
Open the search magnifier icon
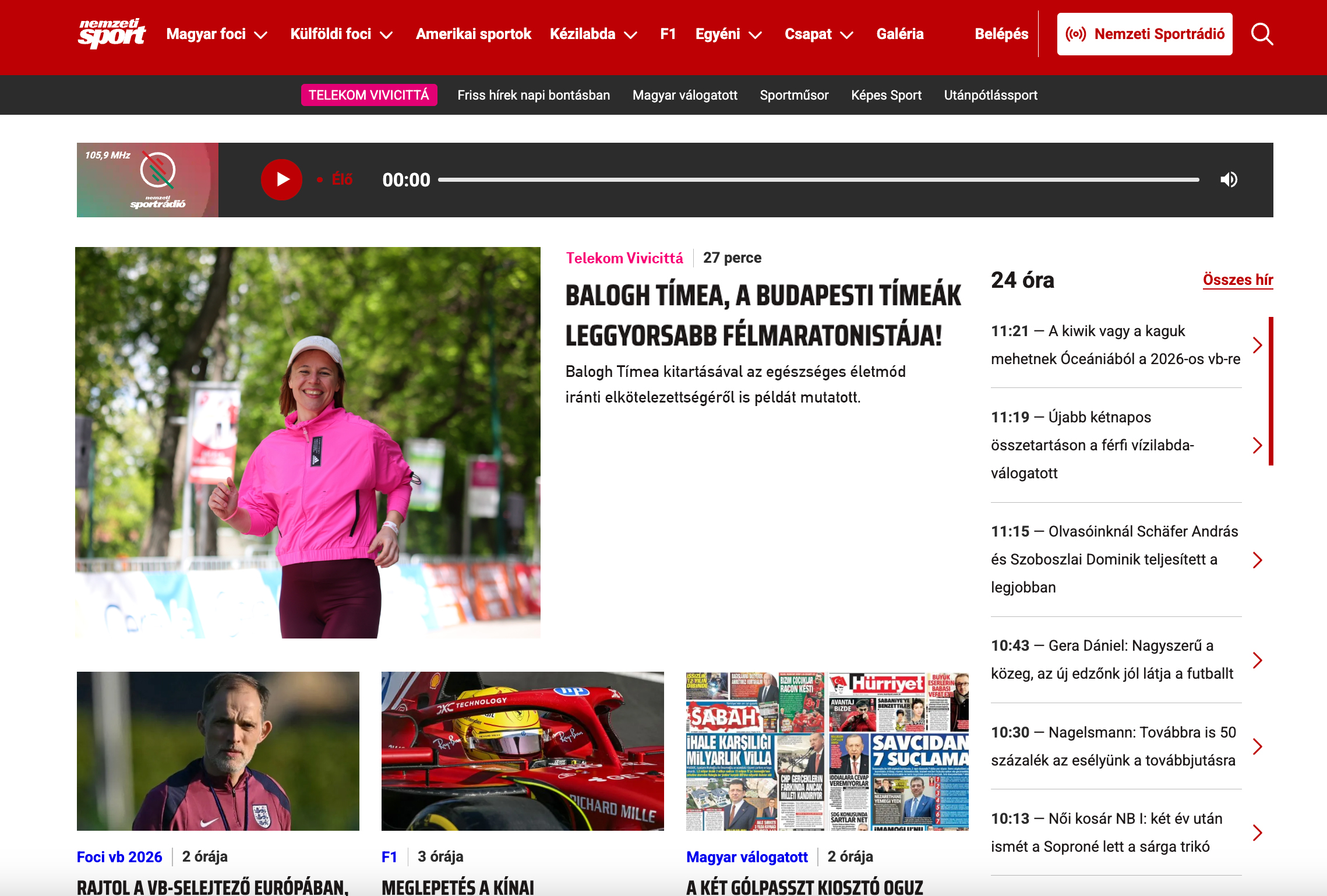(x=1262, y=34)
